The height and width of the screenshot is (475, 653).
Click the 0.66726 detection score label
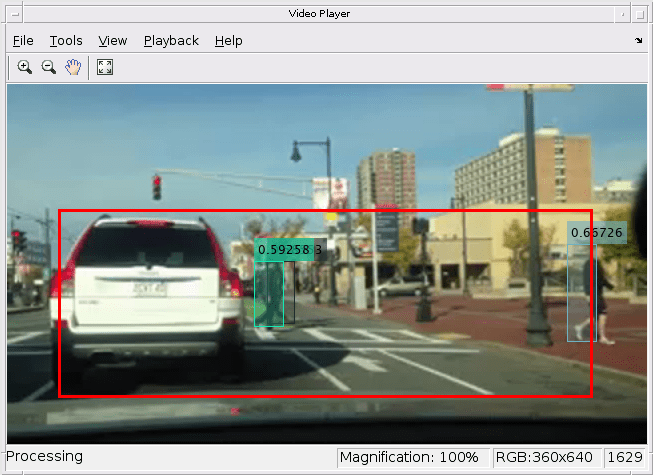pos(597,232)
